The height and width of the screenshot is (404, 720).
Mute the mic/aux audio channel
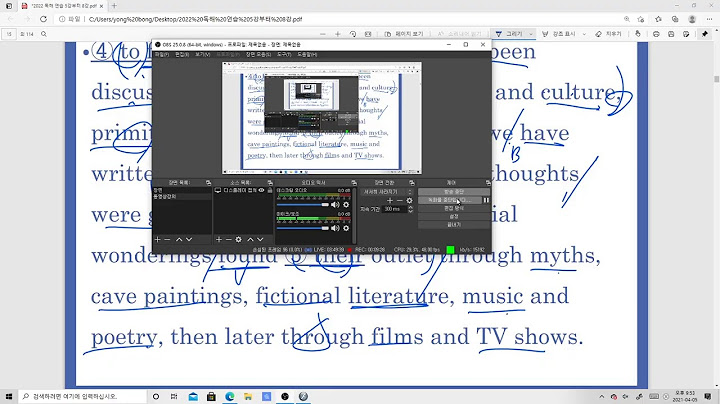[x=335, y=228]
